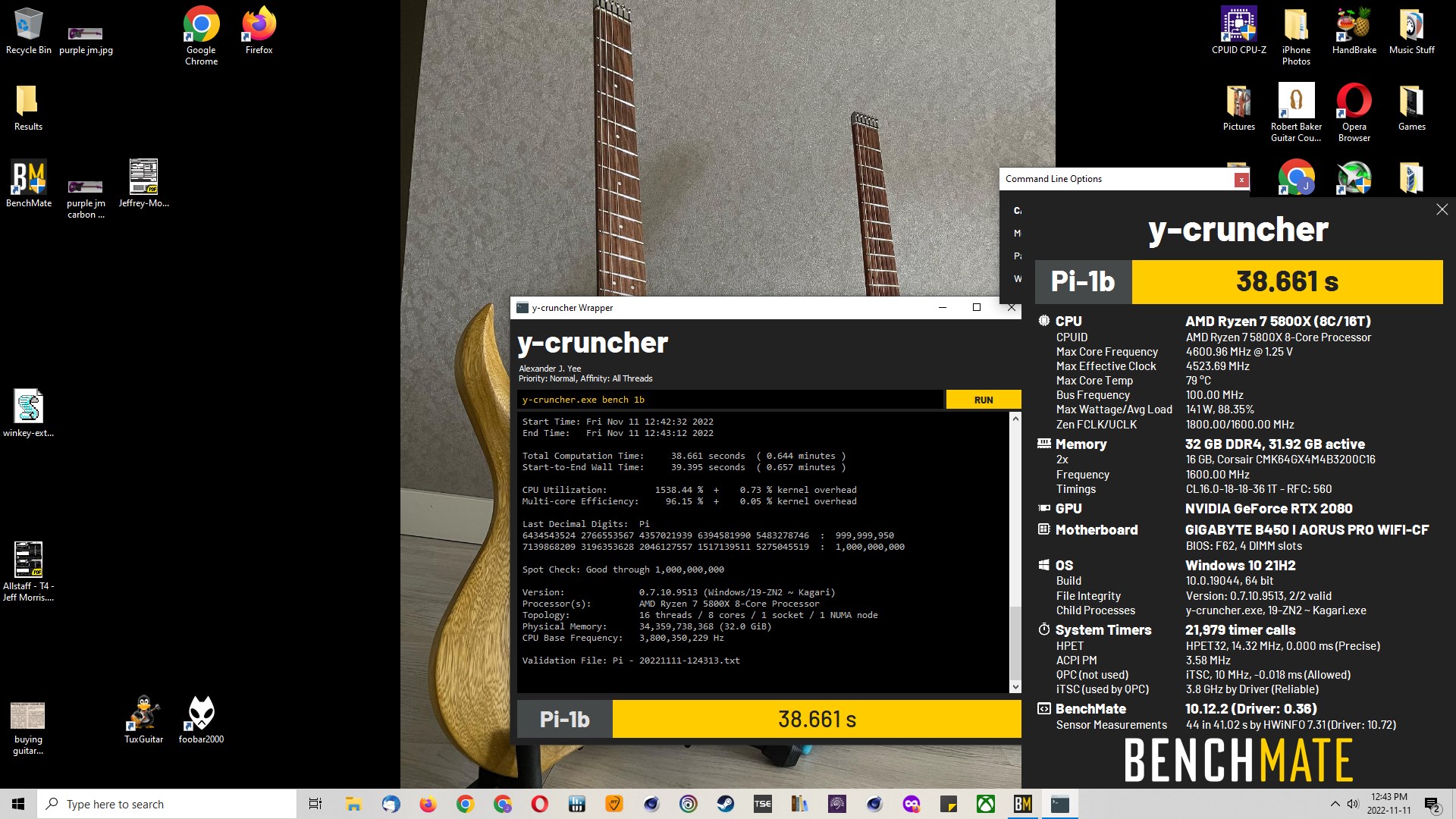Open the volume control in system tray
The image size is (1456, 819).
click(1353, 804)
